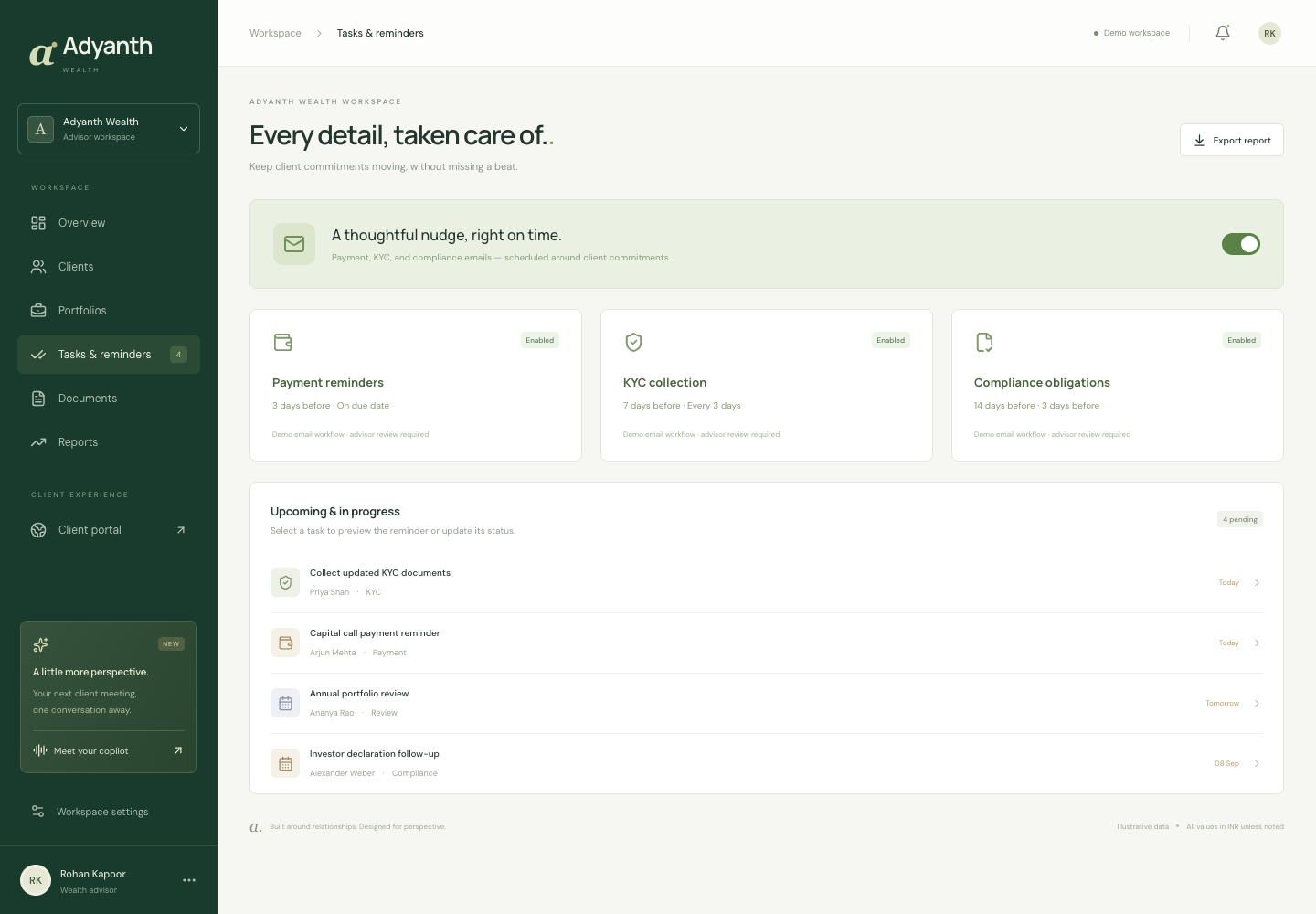Viewport: 1316px width, 914px height.
Task: Open the more options dots beside Rohan Kapoor
Action: [x=189, y=880]
